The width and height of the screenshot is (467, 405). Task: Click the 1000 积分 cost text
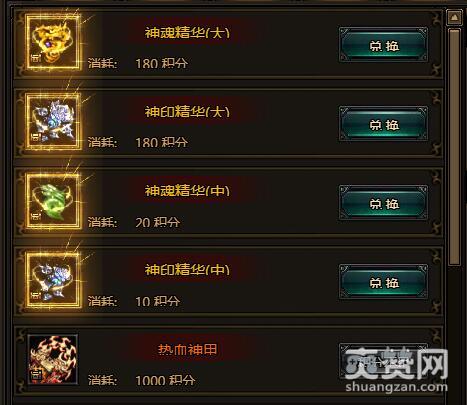(x=165, y=380)
